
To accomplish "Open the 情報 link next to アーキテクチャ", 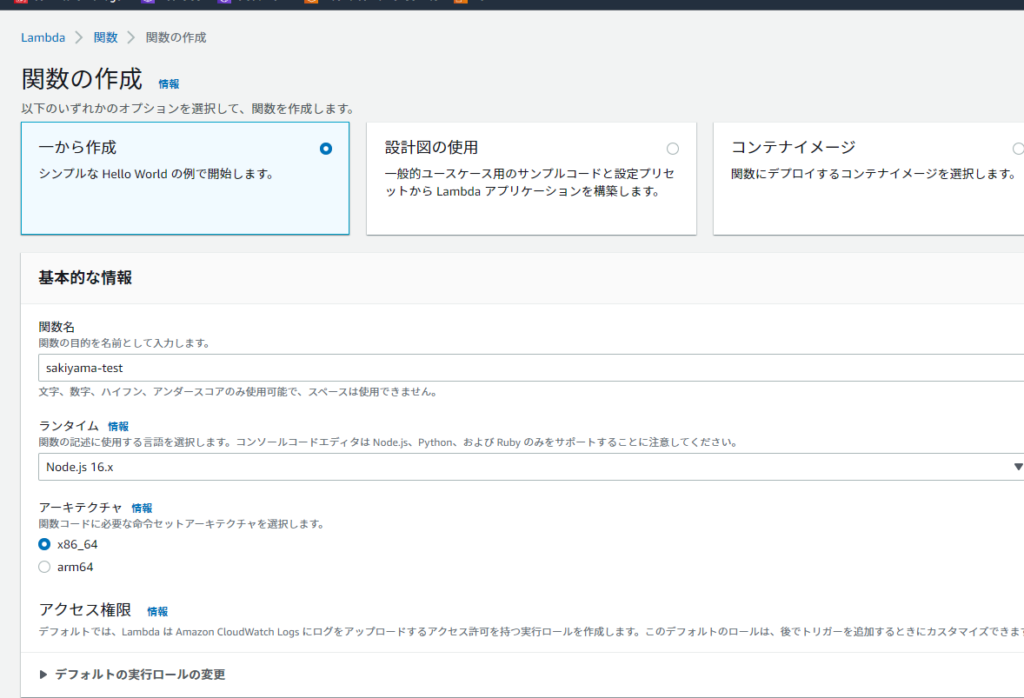I will pyautogui.click(x=142, y=508).
